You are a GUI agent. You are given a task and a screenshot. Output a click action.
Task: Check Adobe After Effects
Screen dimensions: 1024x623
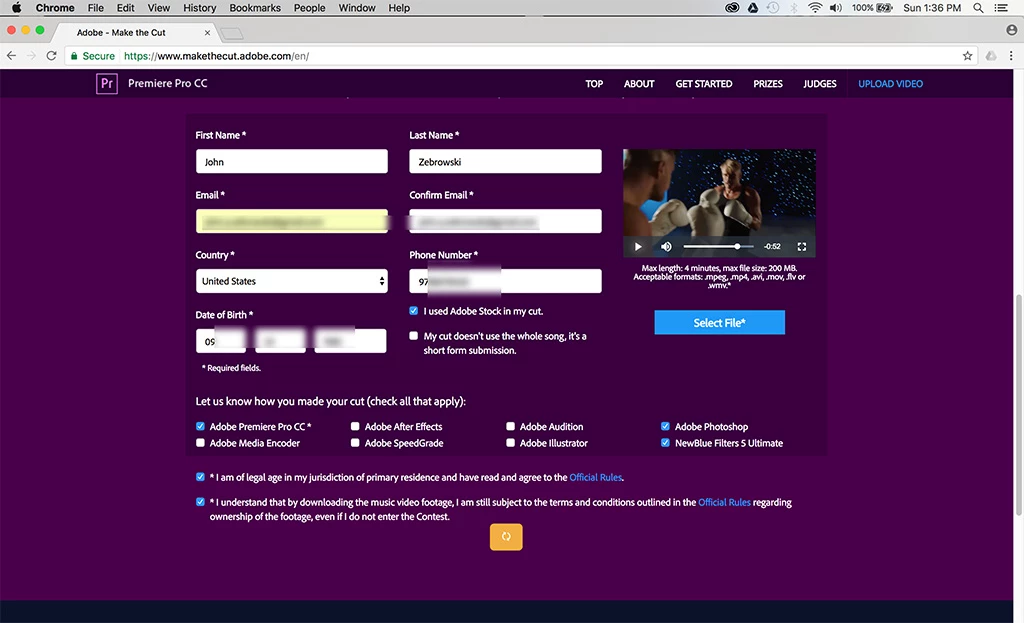tap(355, 426)
